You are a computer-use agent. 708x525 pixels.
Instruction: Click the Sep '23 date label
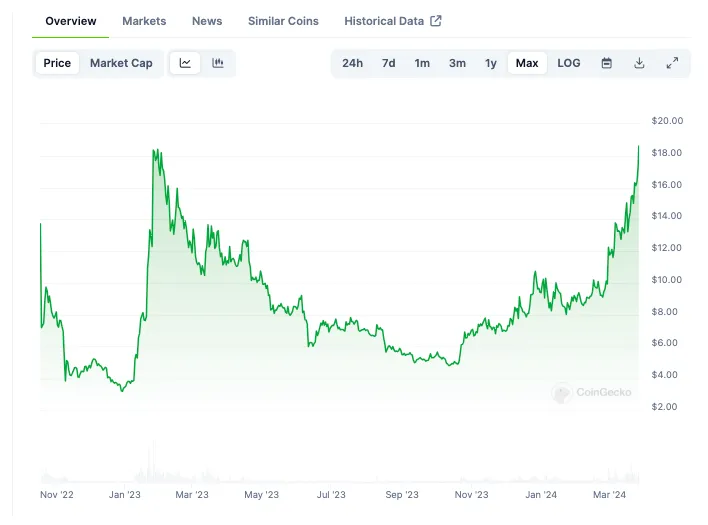[402, 495]
